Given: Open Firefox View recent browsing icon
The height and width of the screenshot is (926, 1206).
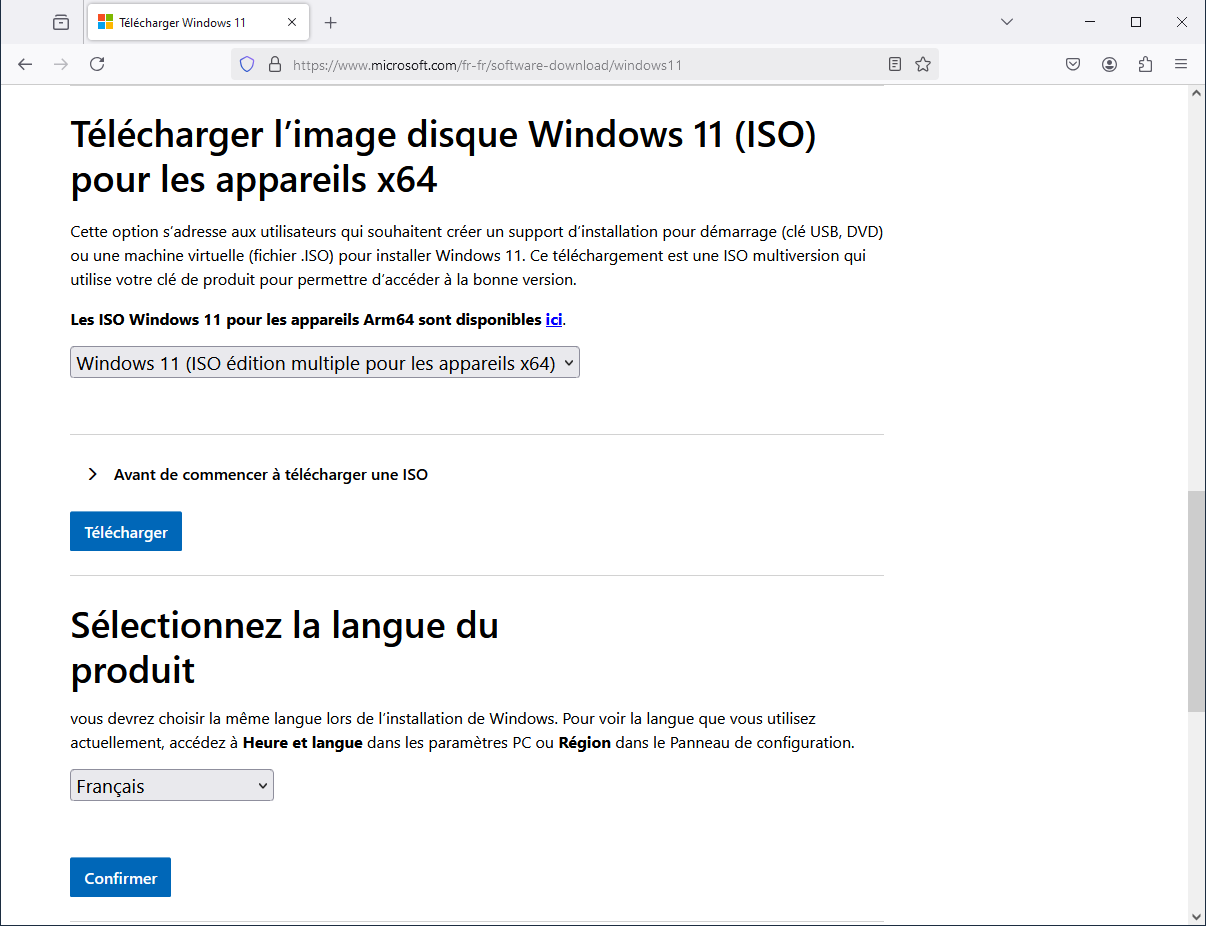Looking at the screenshot, I should click(61, 22).
